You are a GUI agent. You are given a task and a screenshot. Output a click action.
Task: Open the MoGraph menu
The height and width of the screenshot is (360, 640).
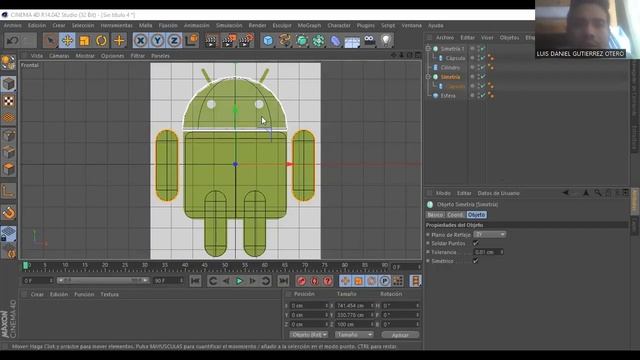coord(309,25)
